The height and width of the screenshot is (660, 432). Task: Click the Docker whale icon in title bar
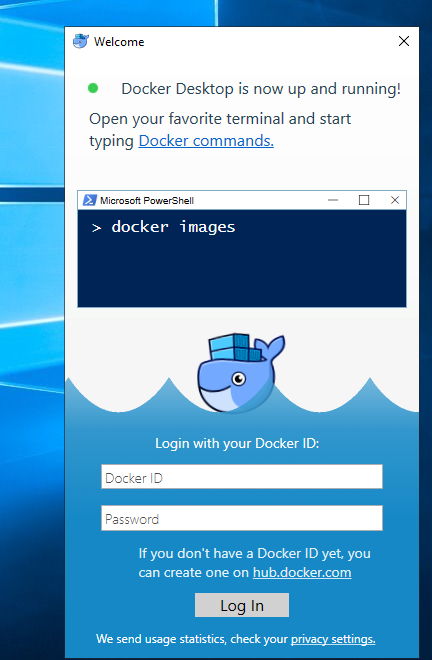81,41
